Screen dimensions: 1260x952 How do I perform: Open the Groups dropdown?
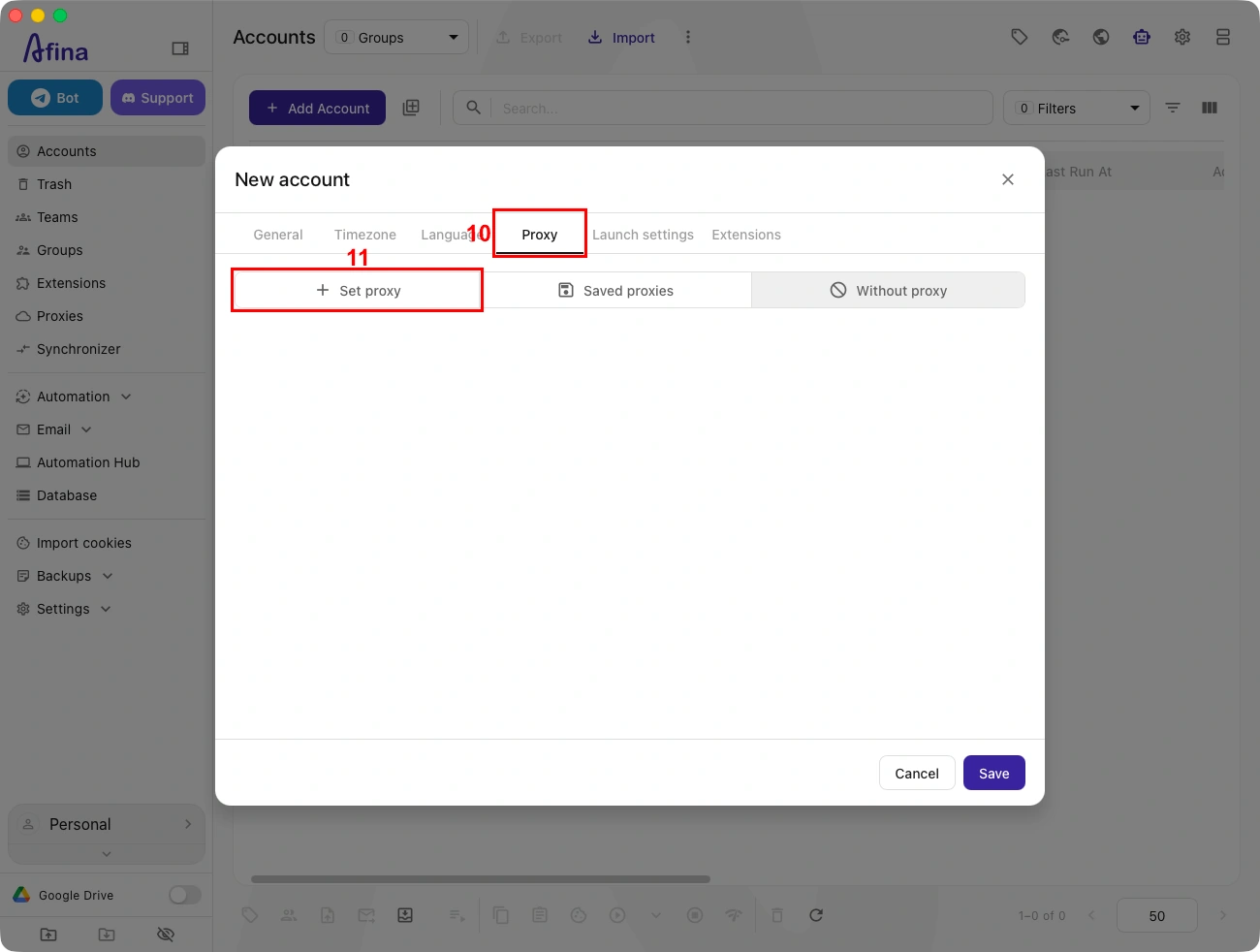tap(396, 38)
